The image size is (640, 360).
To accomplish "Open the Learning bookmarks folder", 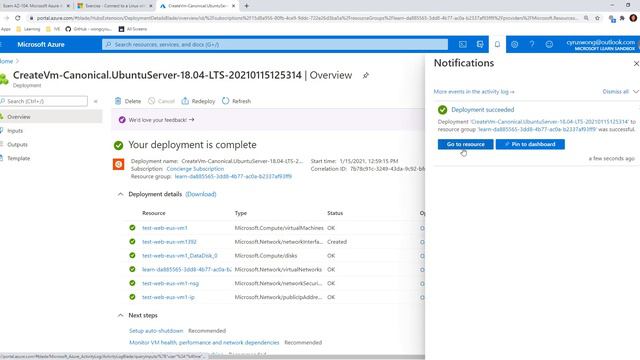I will click(28, 29).
